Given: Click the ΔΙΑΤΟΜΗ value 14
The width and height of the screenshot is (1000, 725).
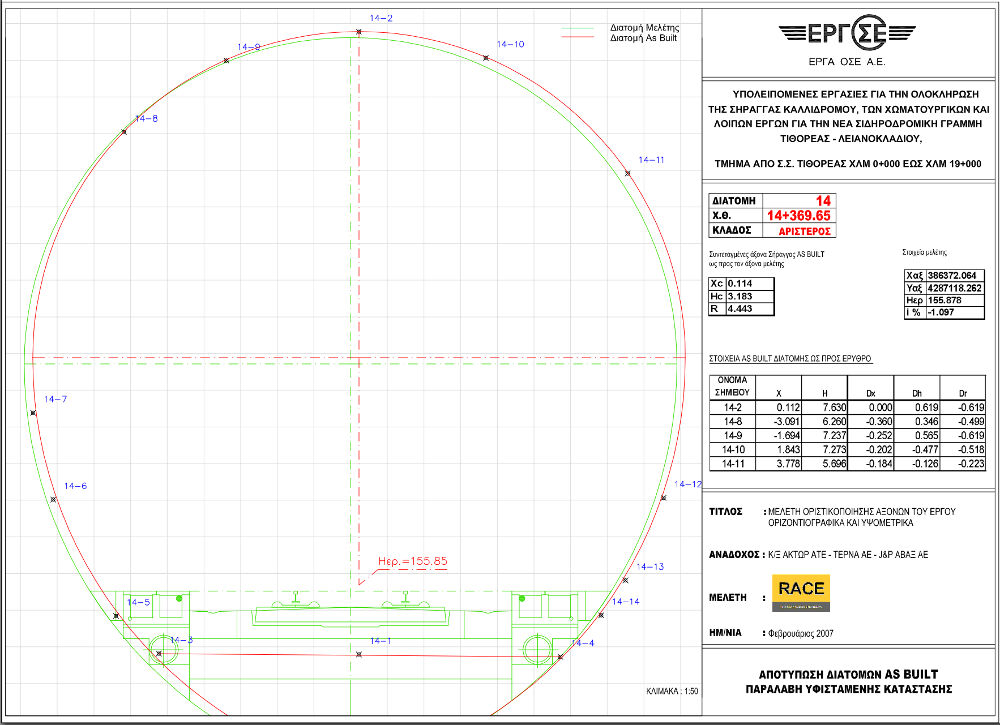Looking at the screenshot, I should [823, 201].
